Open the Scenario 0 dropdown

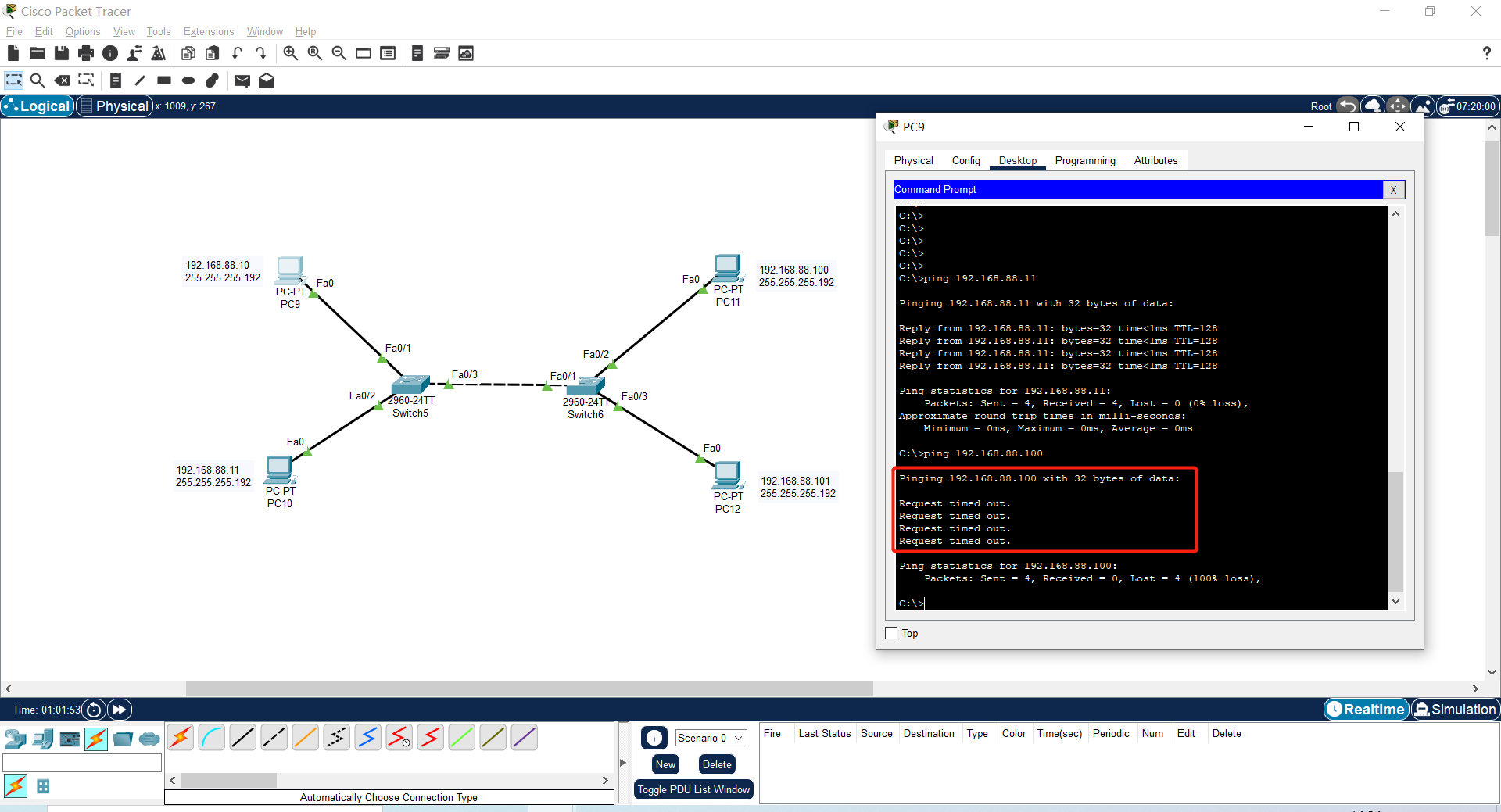coord(711,738)
